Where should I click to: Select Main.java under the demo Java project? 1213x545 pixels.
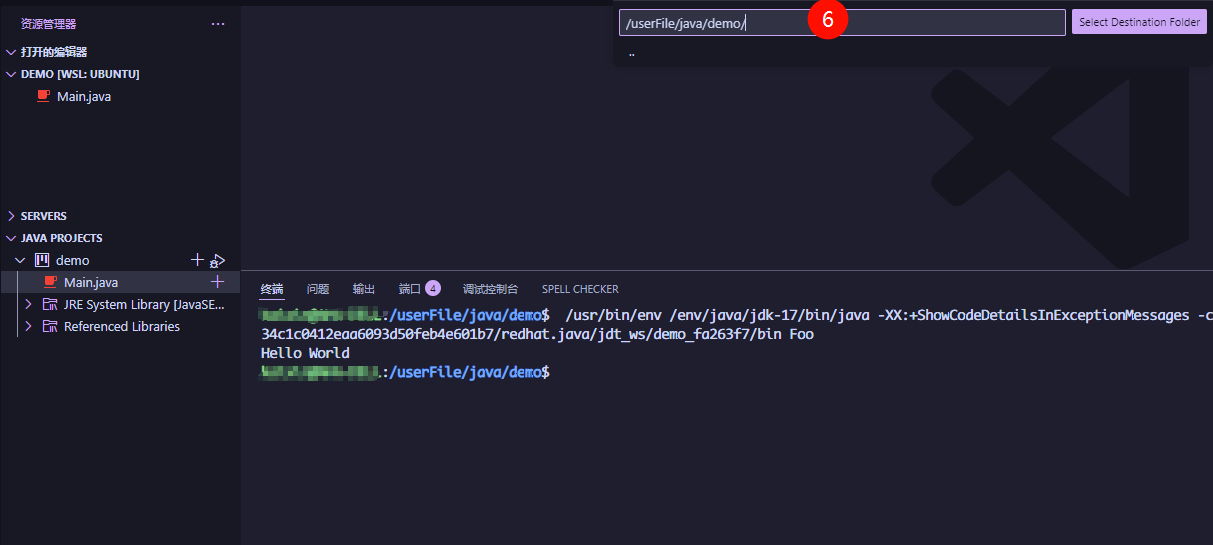point(91,283)
